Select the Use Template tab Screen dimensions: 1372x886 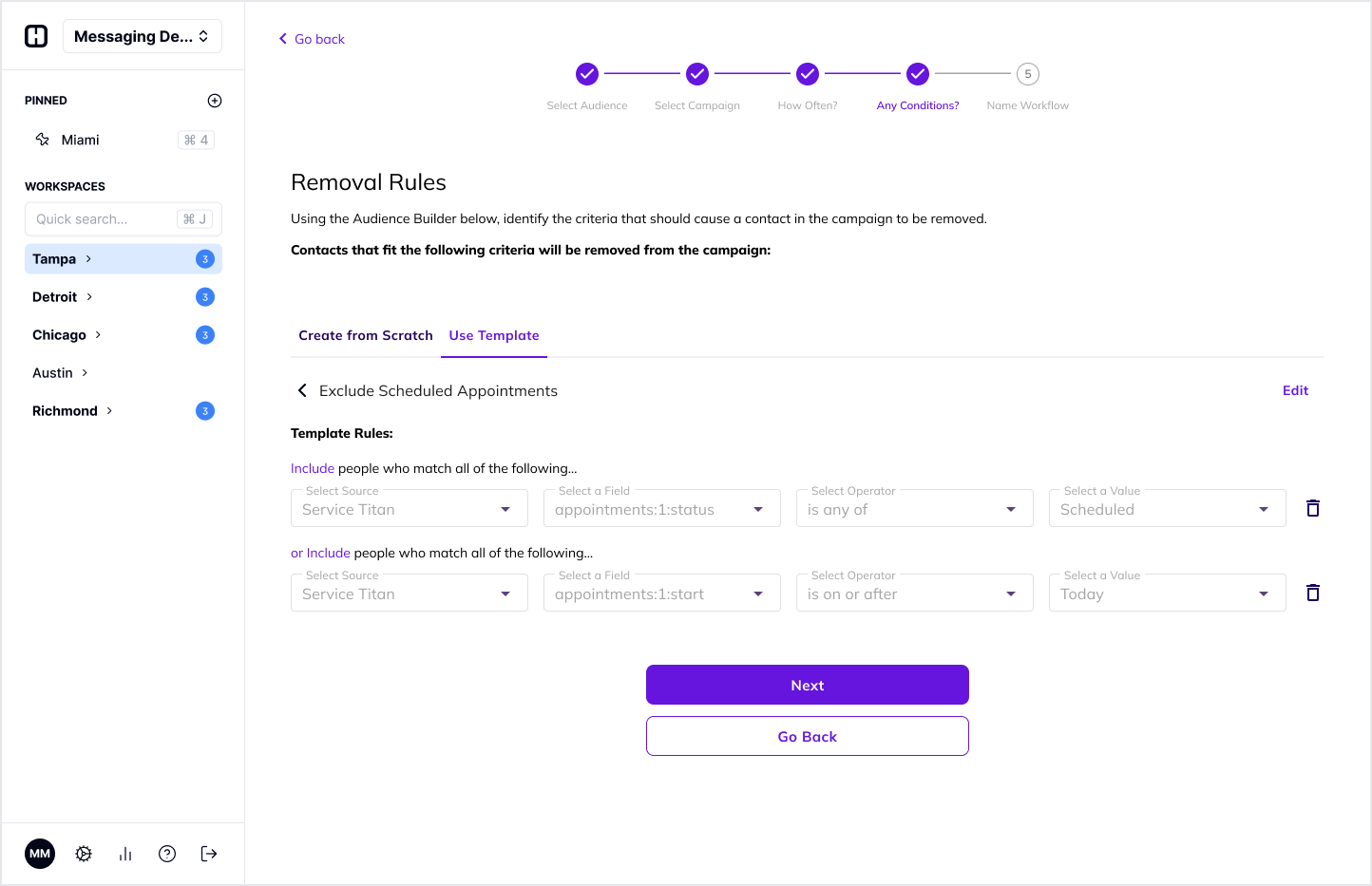coord(494,335)
